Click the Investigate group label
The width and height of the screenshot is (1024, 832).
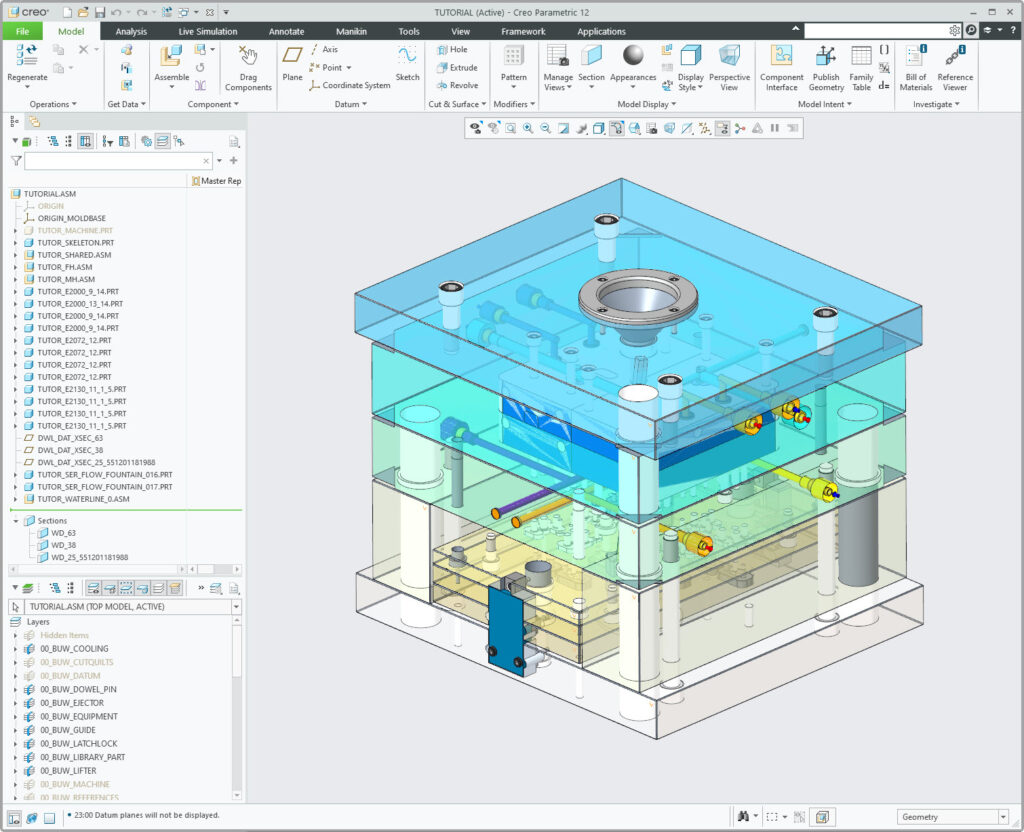936,104
